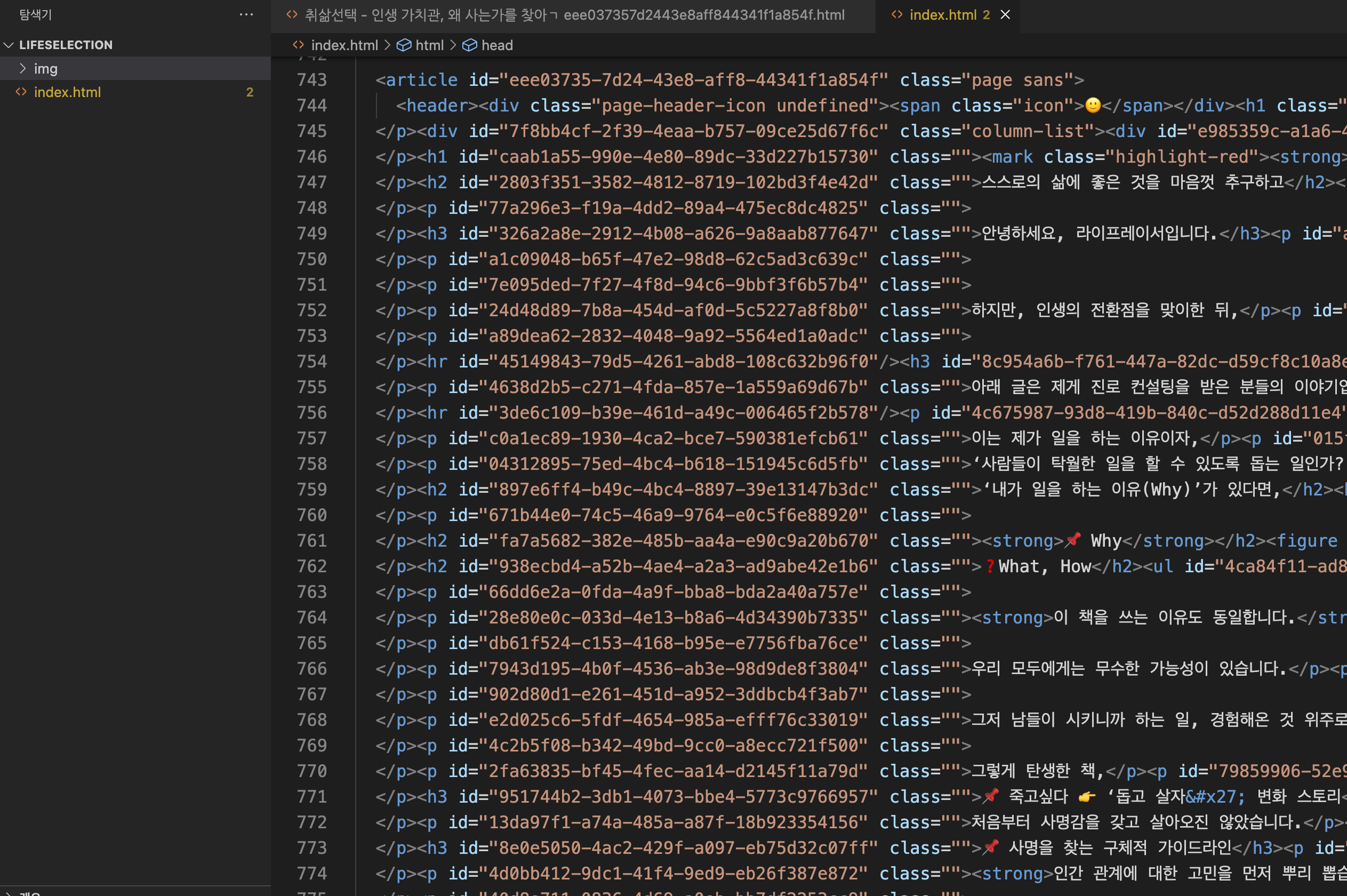Click the article tag name on line 743
The width and height of the screenshot is (1347, 896).
pyautogui.click(x=422, y=80)
